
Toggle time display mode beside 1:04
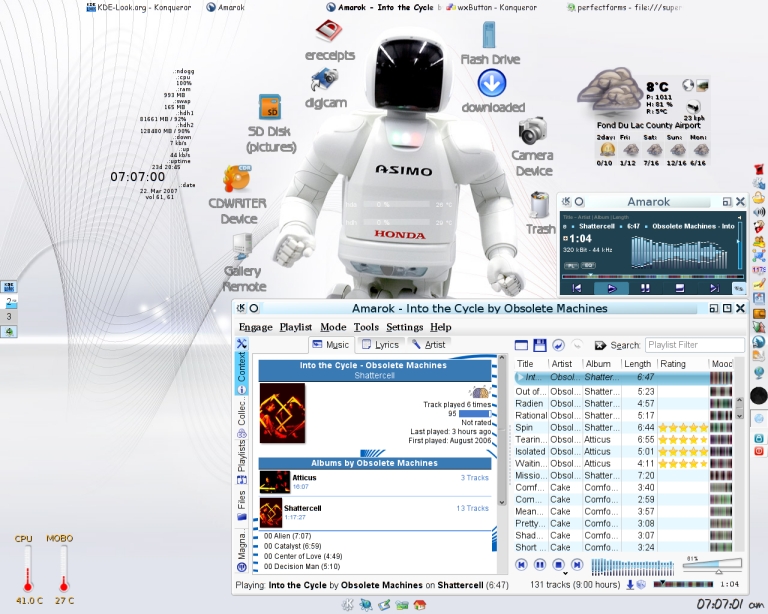[x=565, y=239]
